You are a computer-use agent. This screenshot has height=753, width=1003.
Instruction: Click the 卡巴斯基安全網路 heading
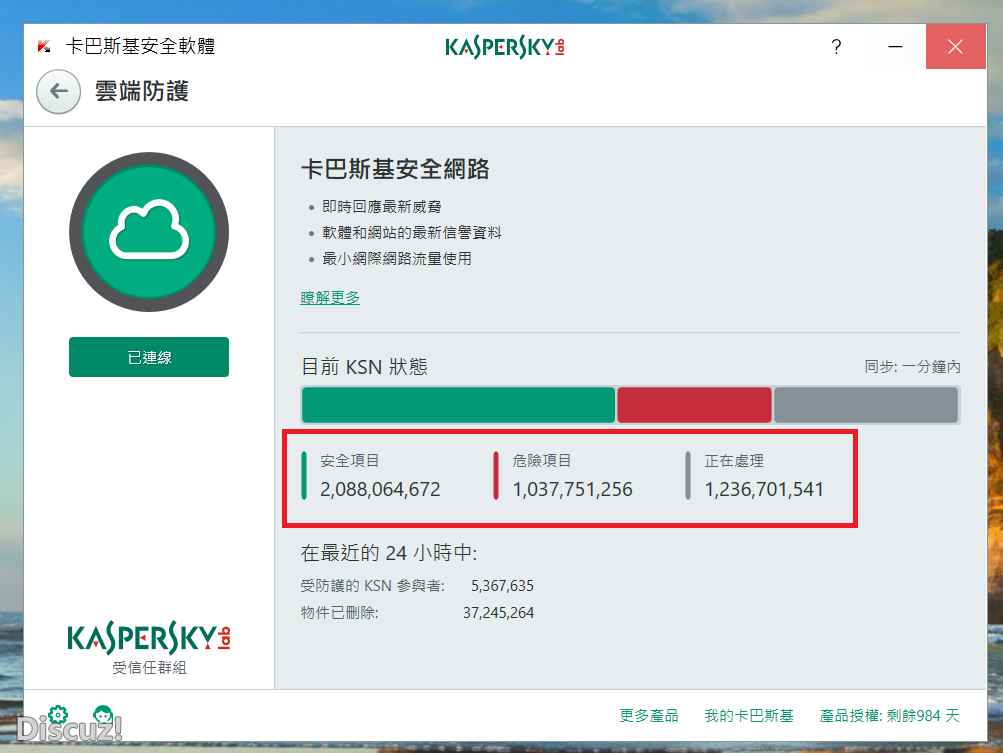(395, 169)
